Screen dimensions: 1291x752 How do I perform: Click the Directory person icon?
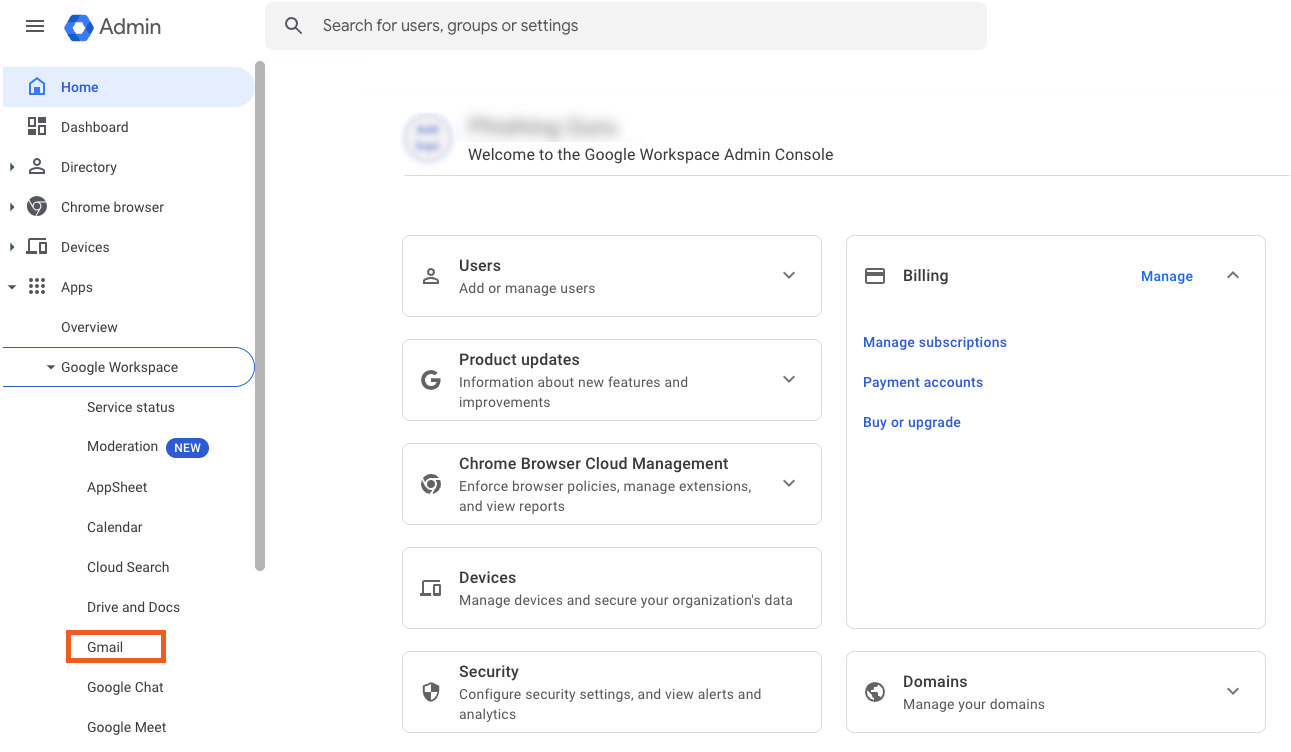click(x=37, y=167)
